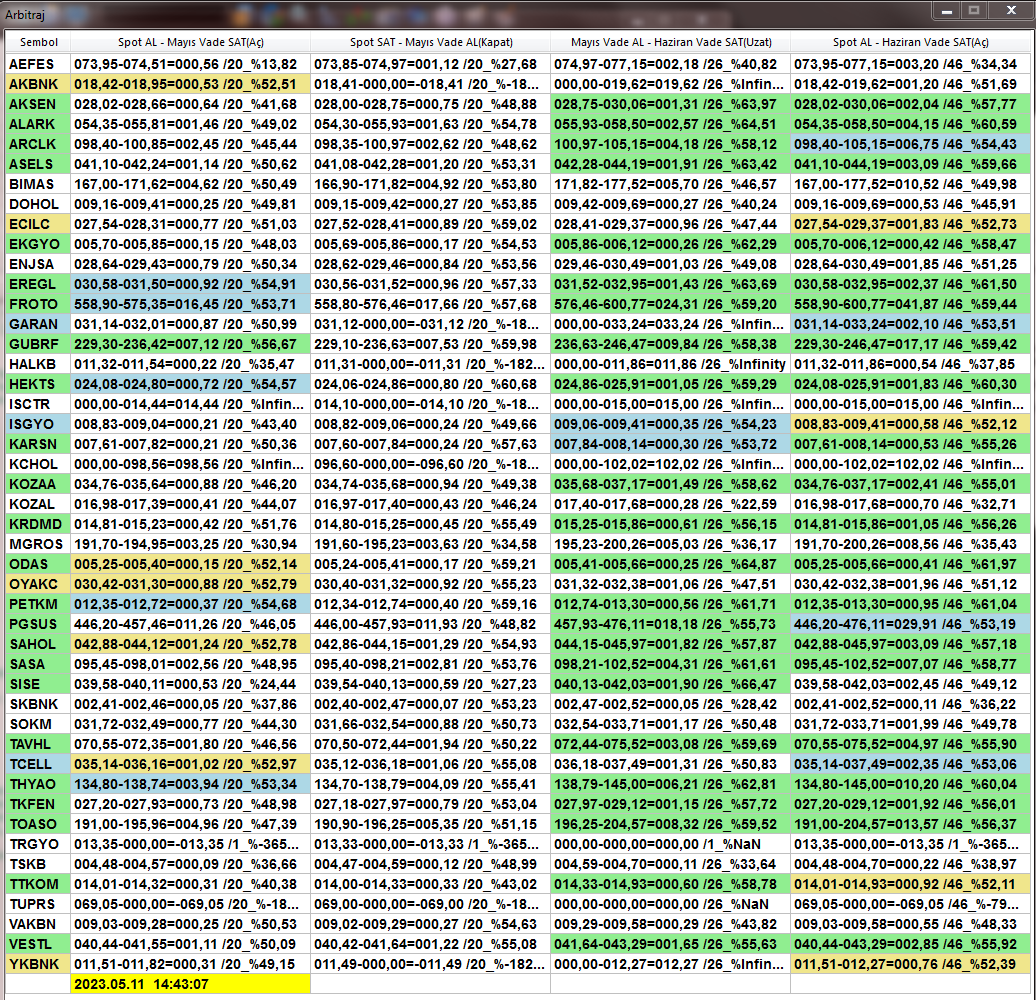
Task: Select the KOZAL symbol cell
Action: 38,504
